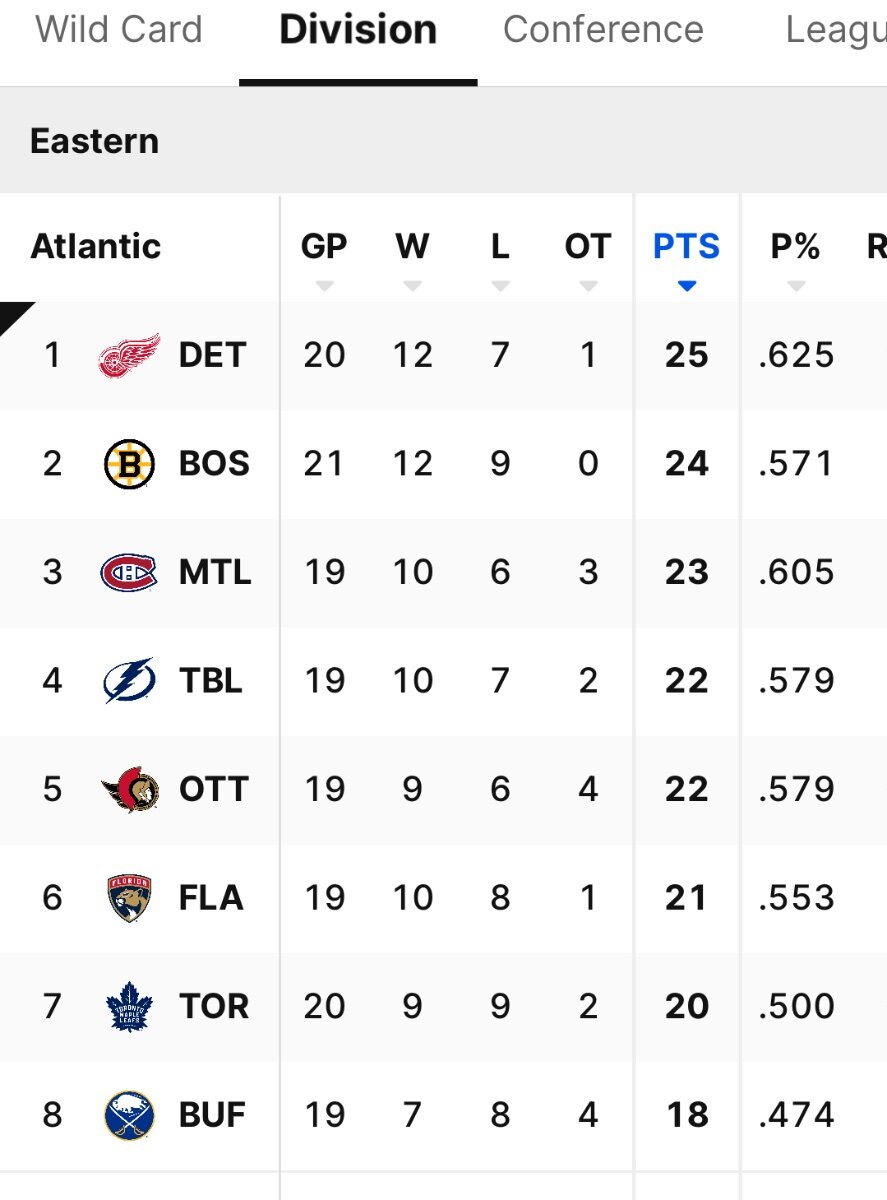Open the TOR team link
Screen dimensions: 887x1200
pos(214,1006)
